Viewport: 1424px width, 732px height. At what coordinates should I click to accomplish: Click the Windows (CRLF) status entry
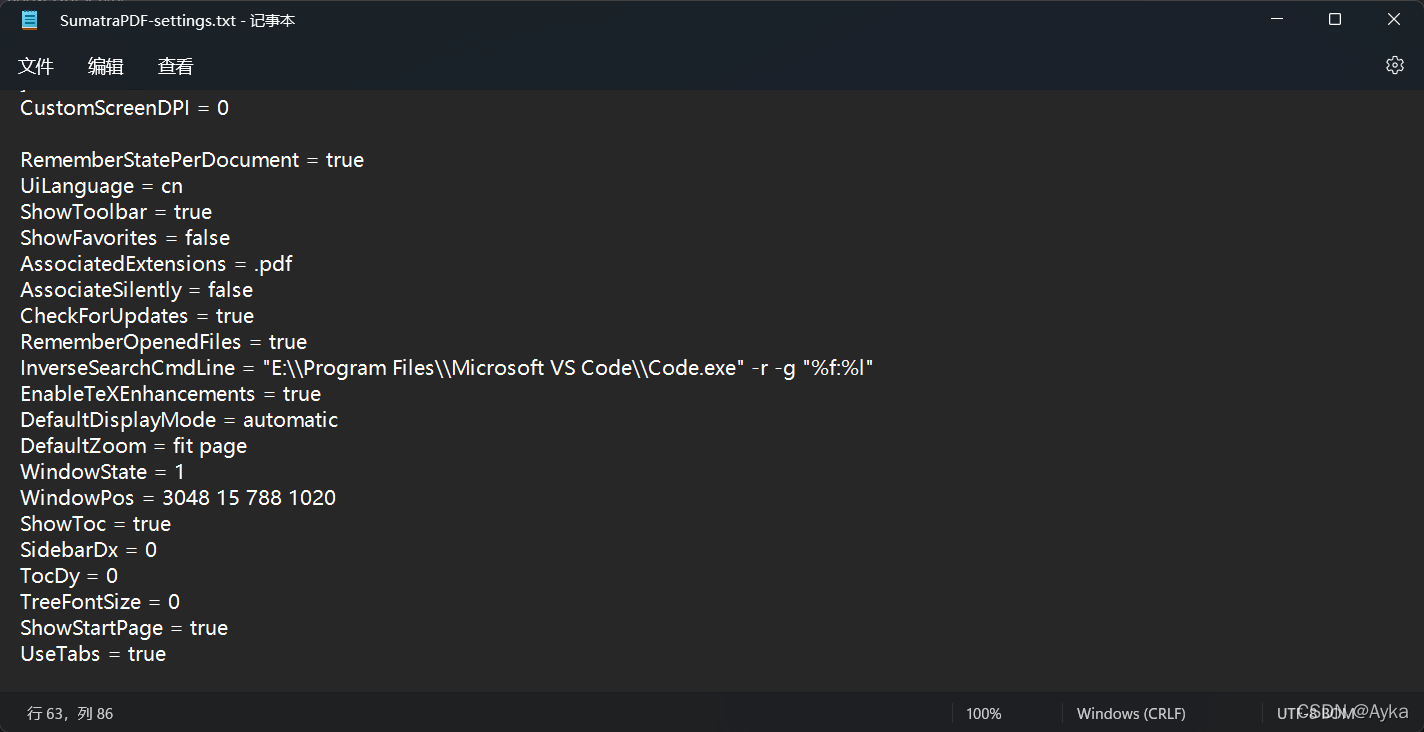coord(1131,714)
